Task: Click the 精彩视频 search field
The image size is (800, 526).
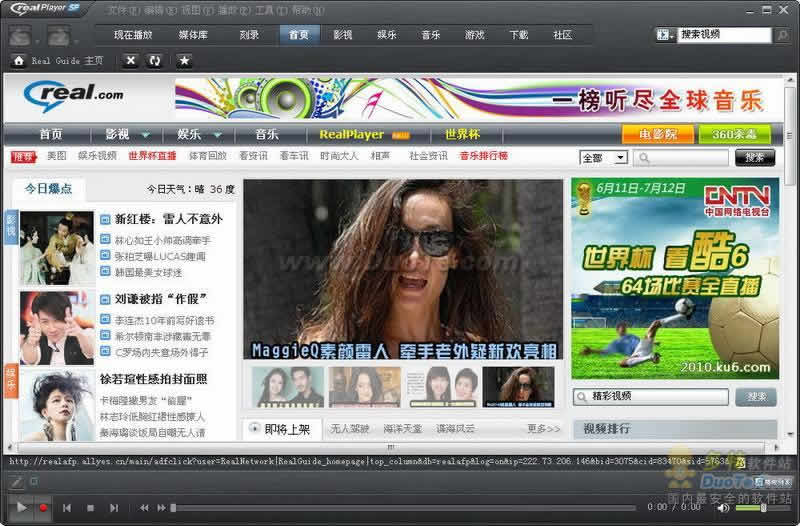Action: (651, 397)
